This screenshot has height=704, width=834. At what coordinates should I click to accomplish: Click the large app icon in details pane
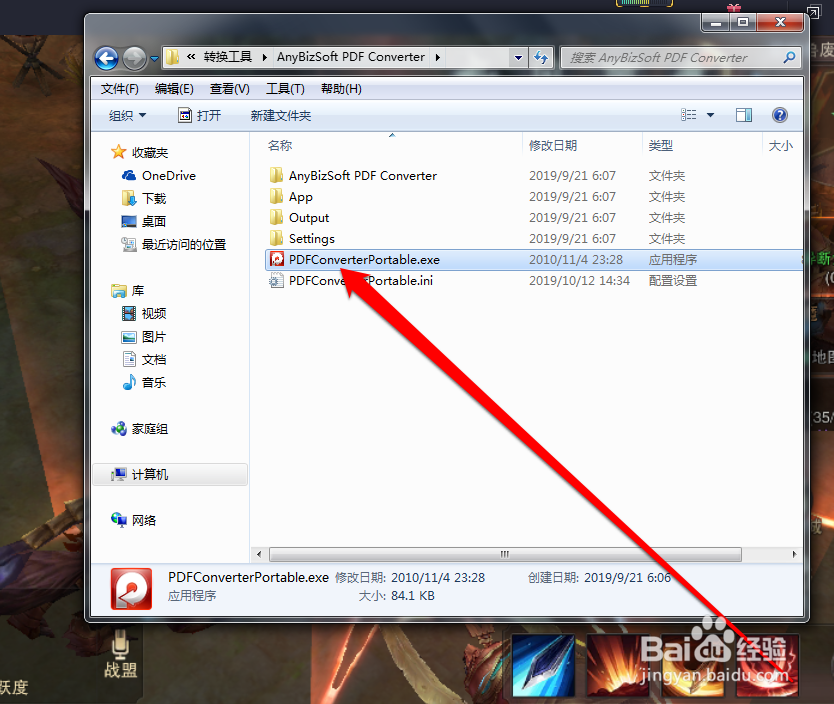[131, 588]
